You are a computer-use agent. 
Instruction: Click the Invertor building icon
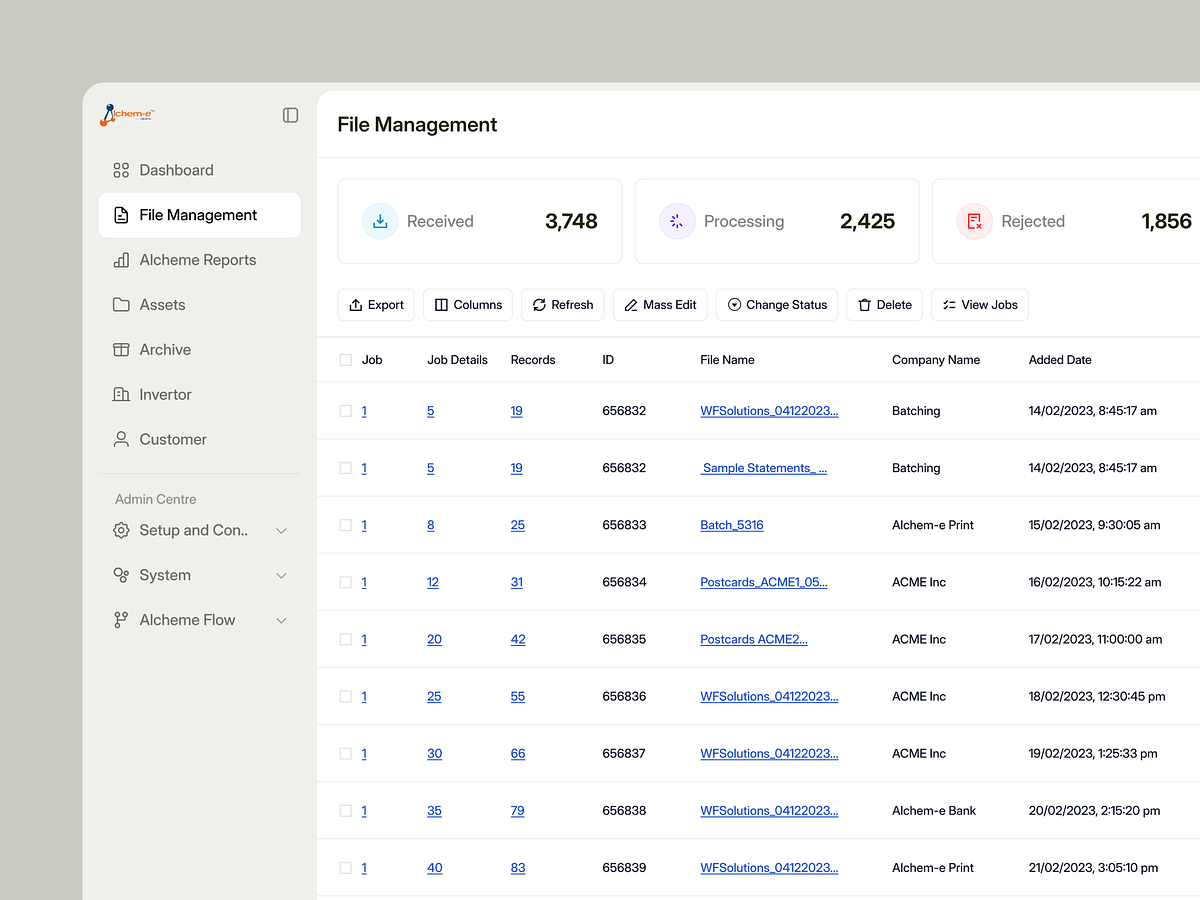(x=121, y=395)
